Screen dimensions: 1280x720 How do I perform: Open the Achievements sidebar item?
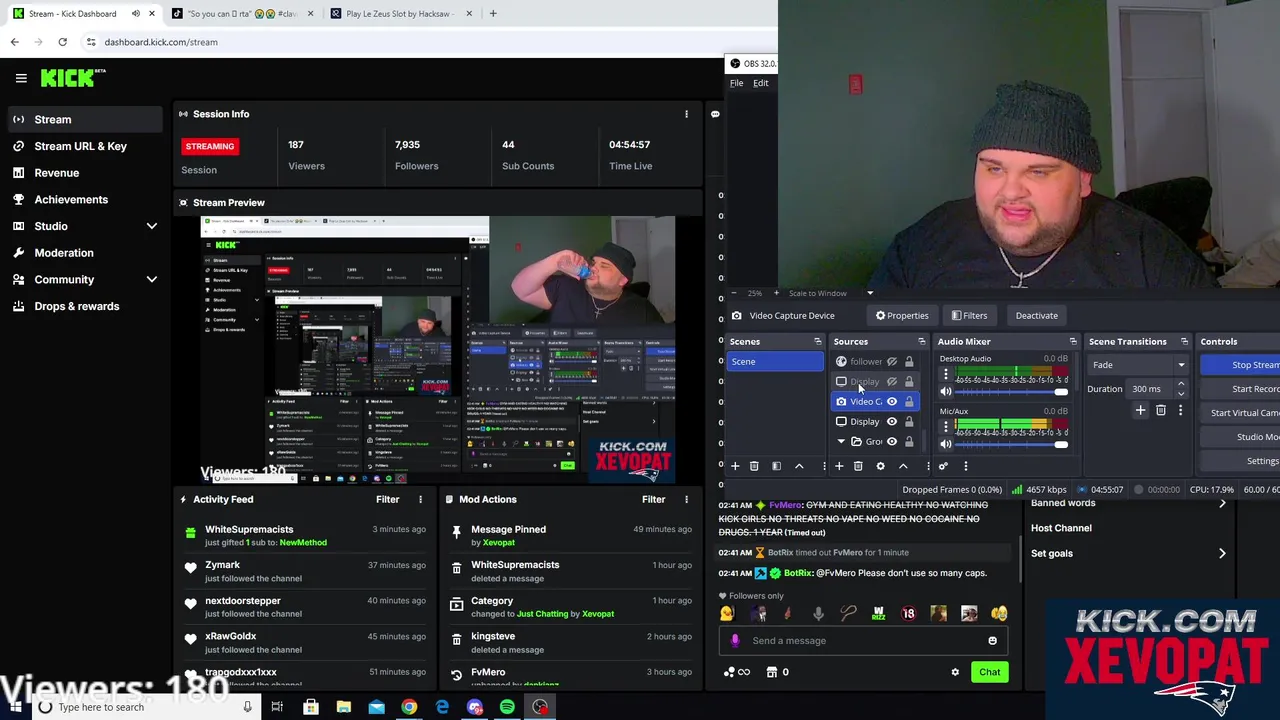tap(71, 200)
